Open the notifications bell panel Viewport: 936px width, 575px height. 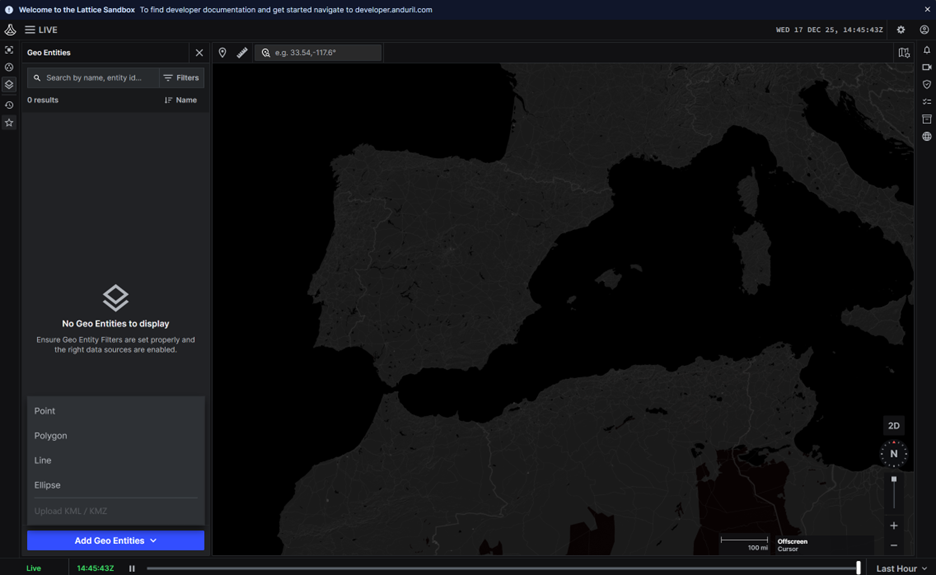(x=927, y=50)
